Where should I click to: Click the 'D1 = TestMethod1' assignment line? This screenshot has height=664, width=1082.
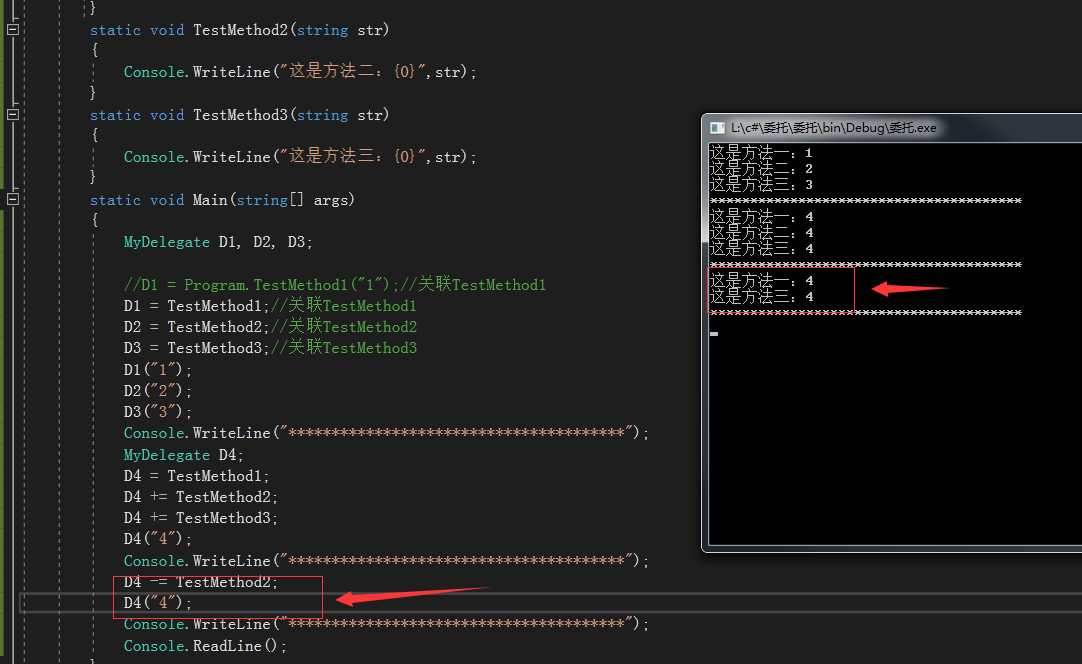point(269,306)
